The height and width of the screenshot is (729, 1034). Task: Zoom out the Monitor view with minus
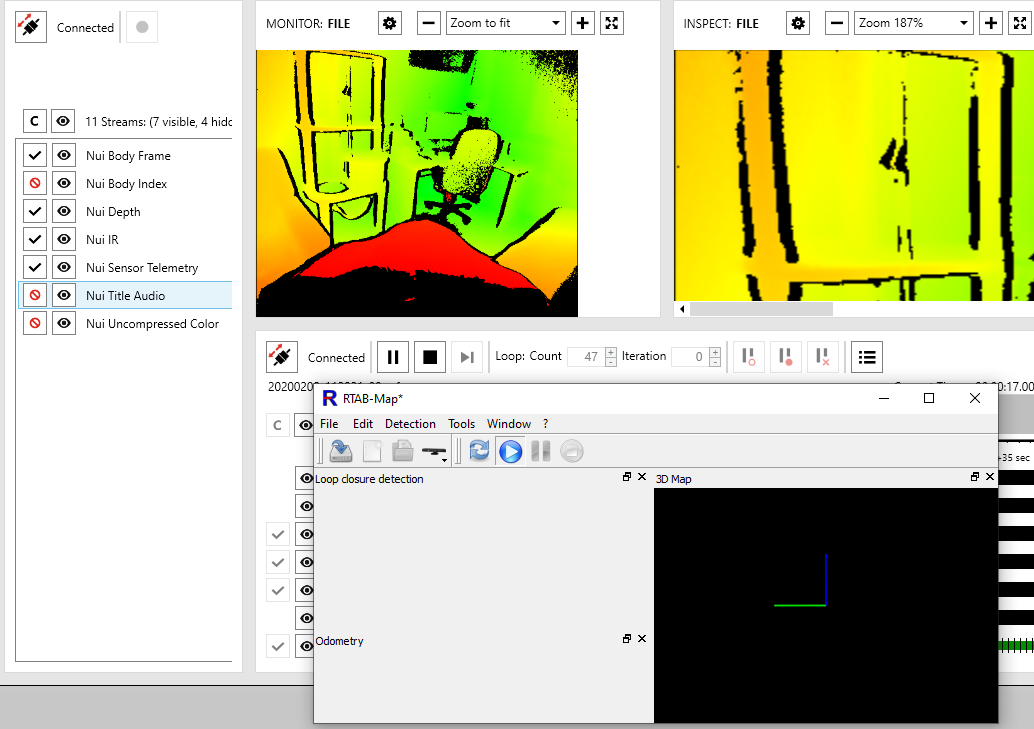[x=429, y=23]
